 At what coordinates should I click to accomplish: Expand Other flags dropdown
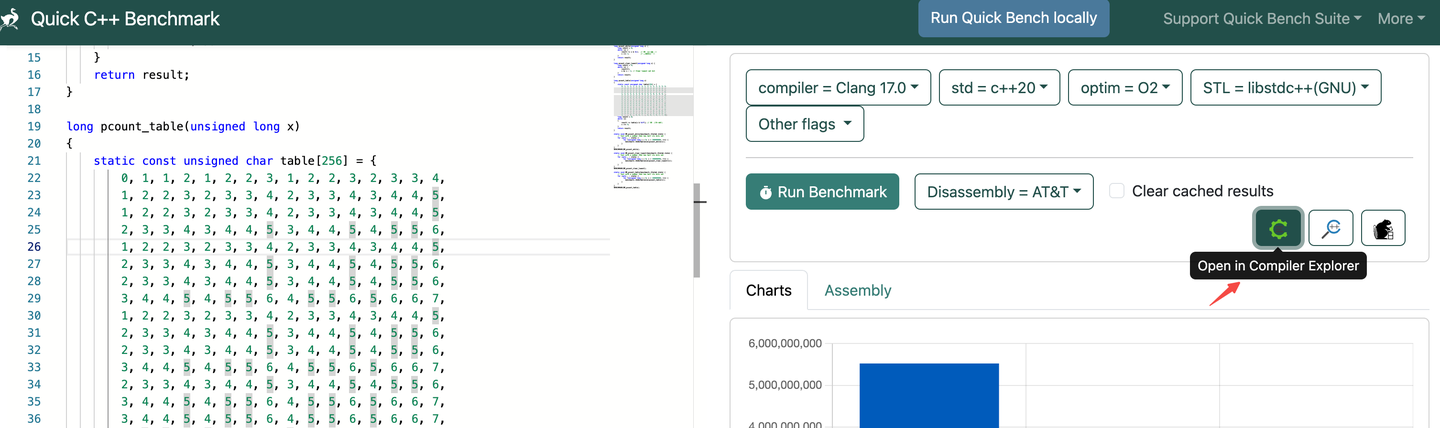[x=805, y=124]
